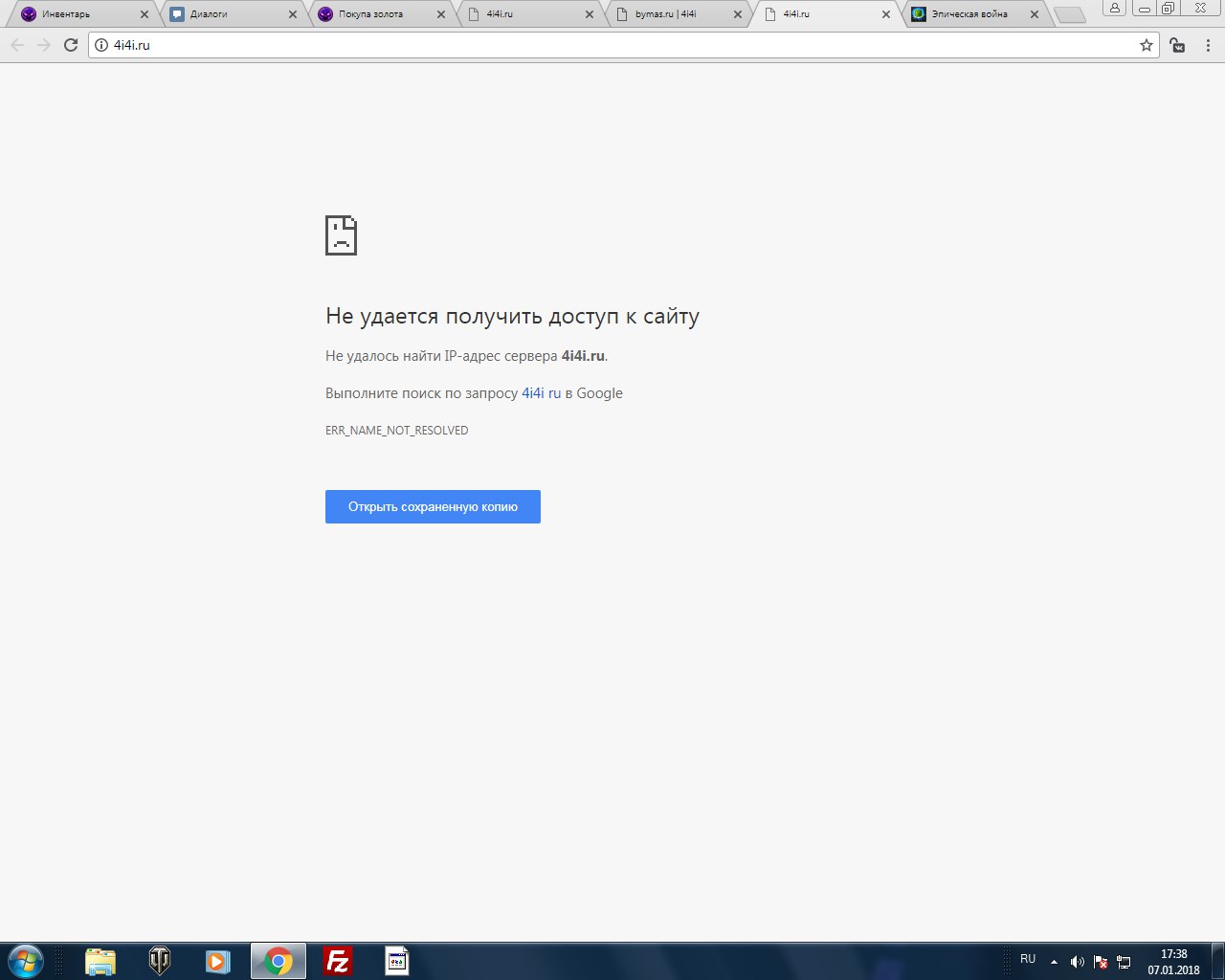Open World of Tanks from taskbar

click(x=160, y=961)
